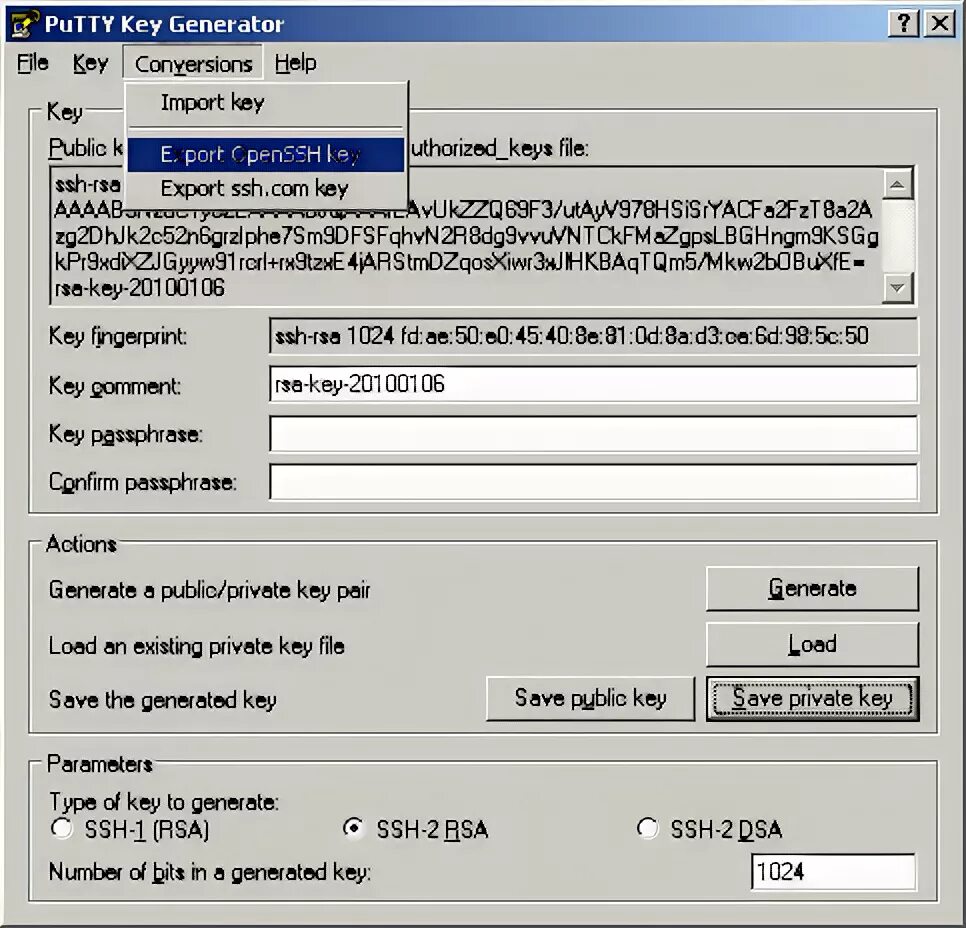Open the Help menu
Image resolution: width=966 pixels, height=928 pixels.
pos(296,63)
